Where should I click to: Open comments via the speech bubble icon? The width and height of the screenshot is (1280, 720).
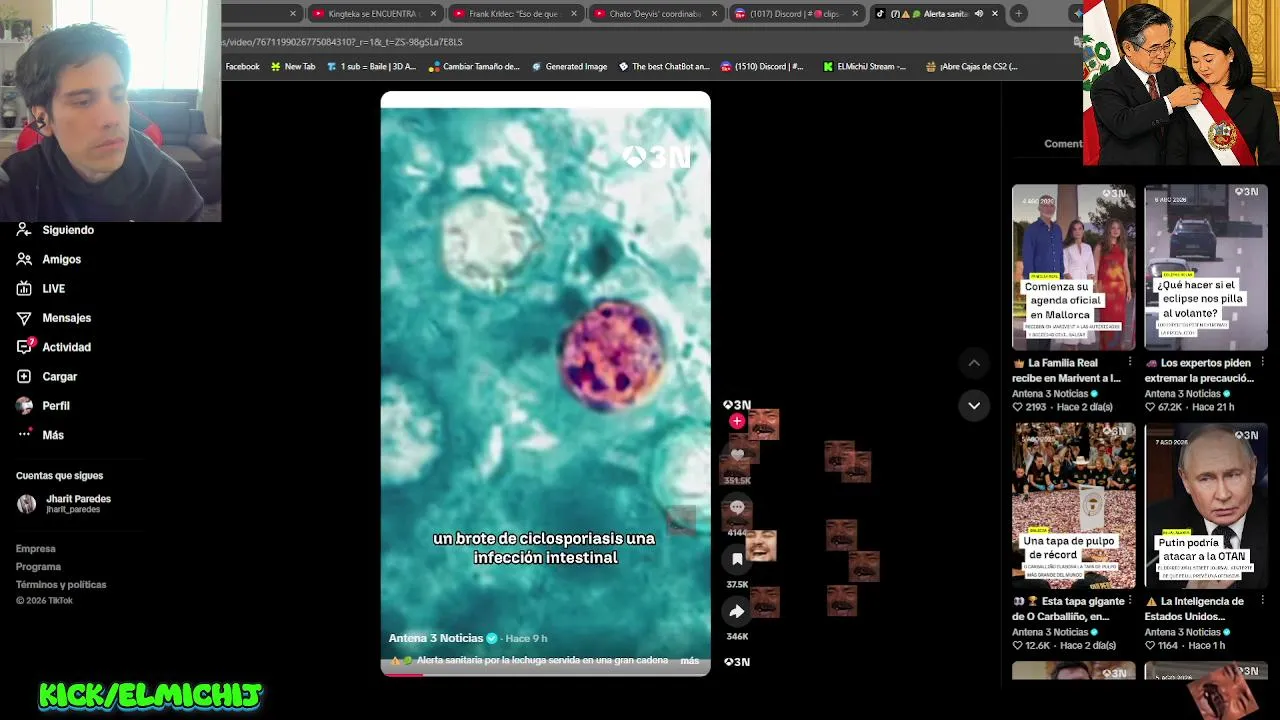click(737, 508)
